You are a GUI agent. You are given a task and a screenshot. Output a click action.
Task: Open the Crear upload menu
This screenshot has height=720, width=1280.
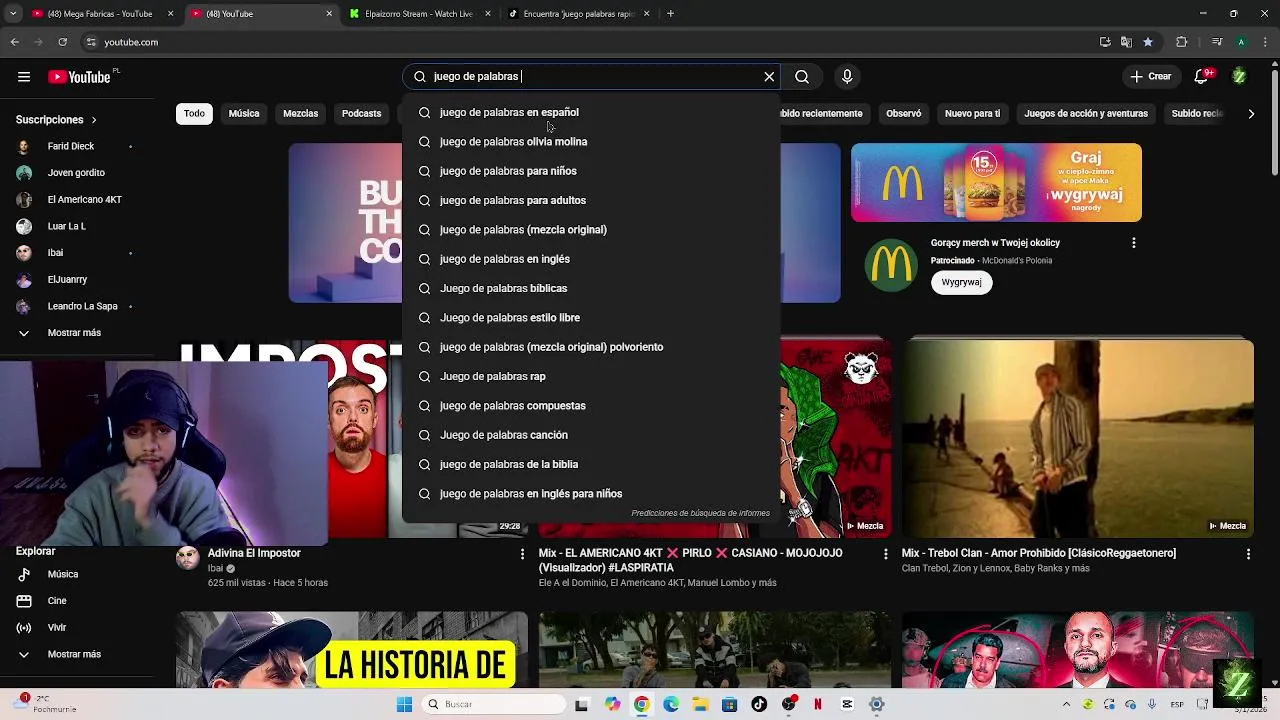click(x=1151, y=77)
